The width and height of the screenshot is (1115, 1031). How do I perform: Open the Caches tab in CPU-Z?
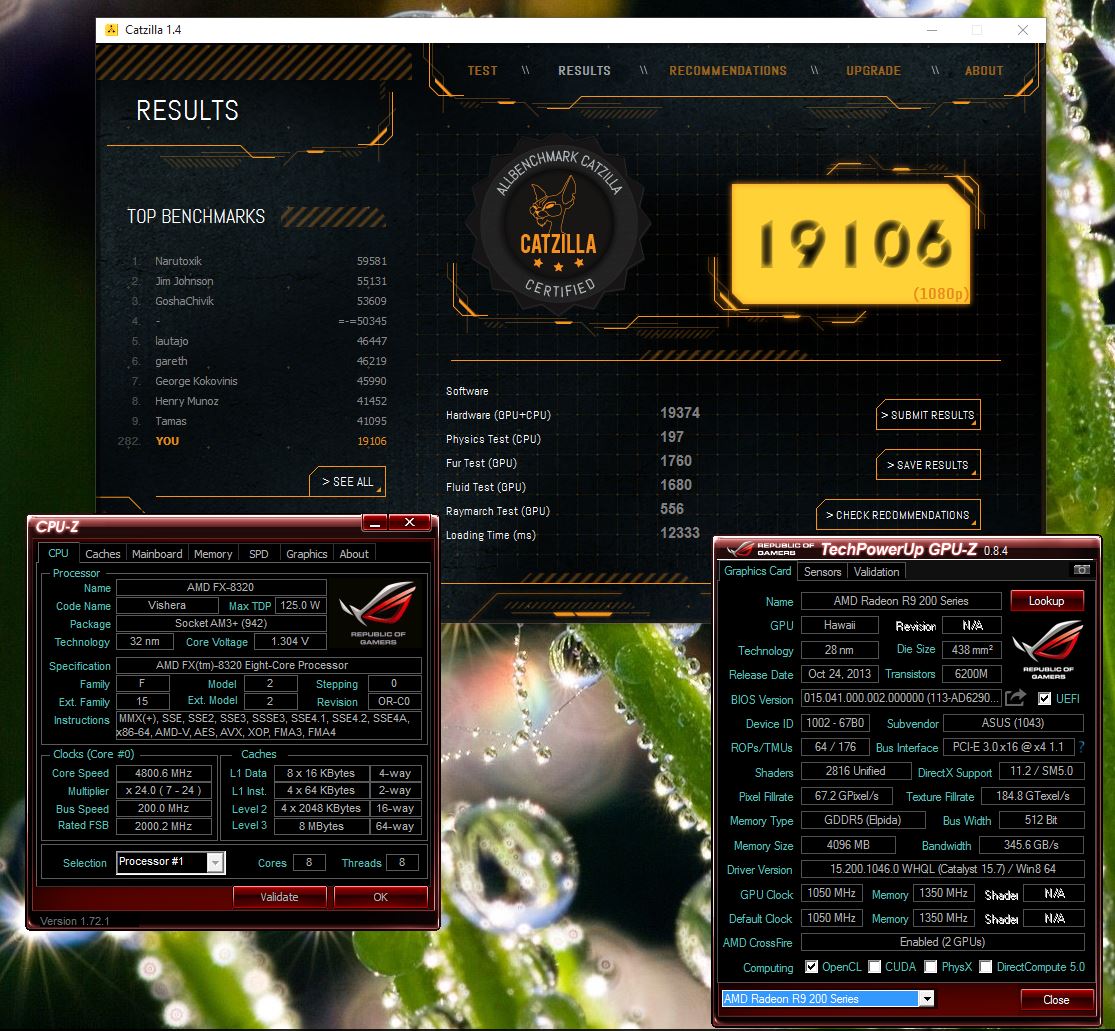click(x=102, y=554)
